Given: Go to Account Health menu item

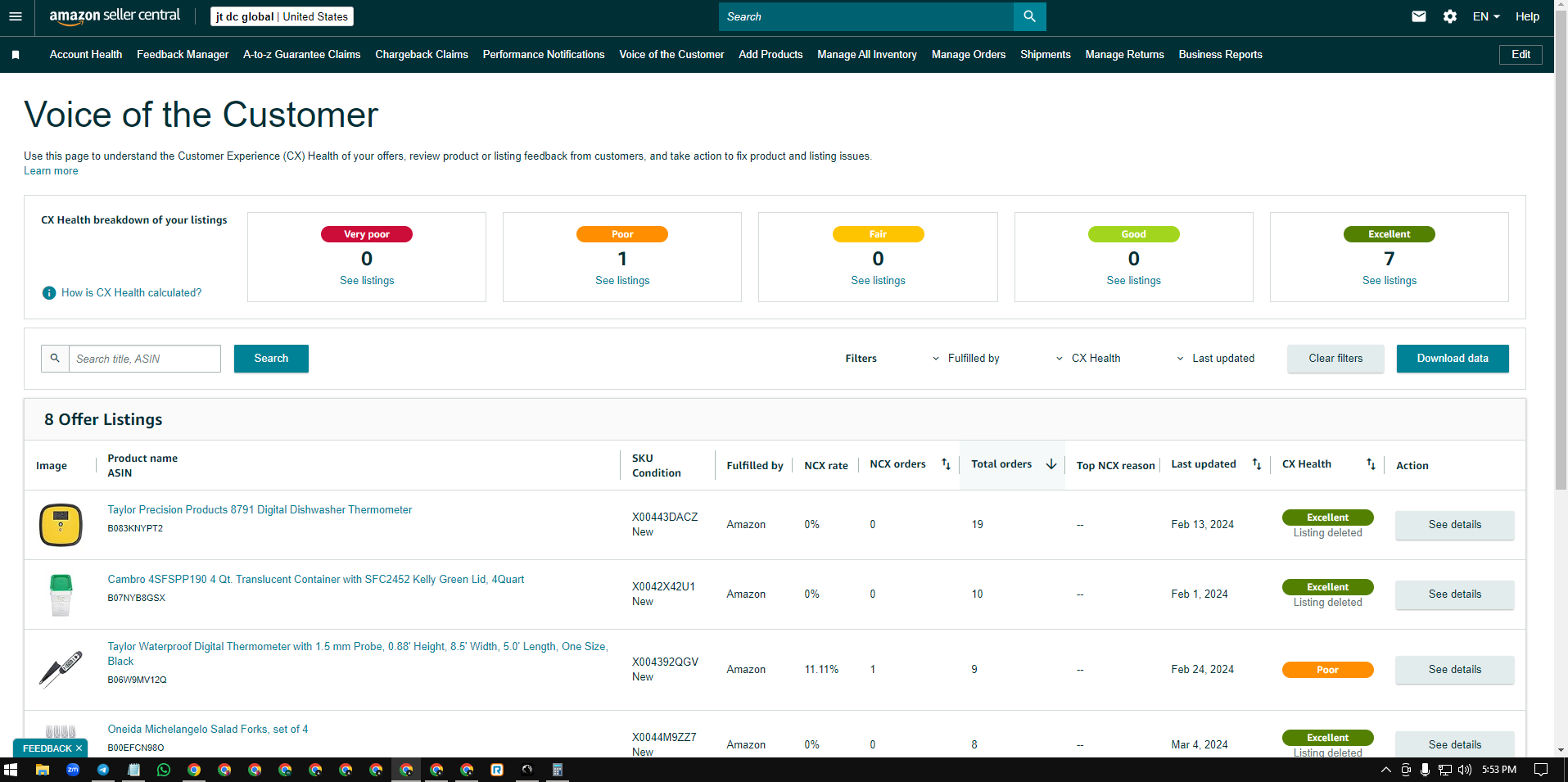Looking at the screenshot, I should [x=86, y=55].
